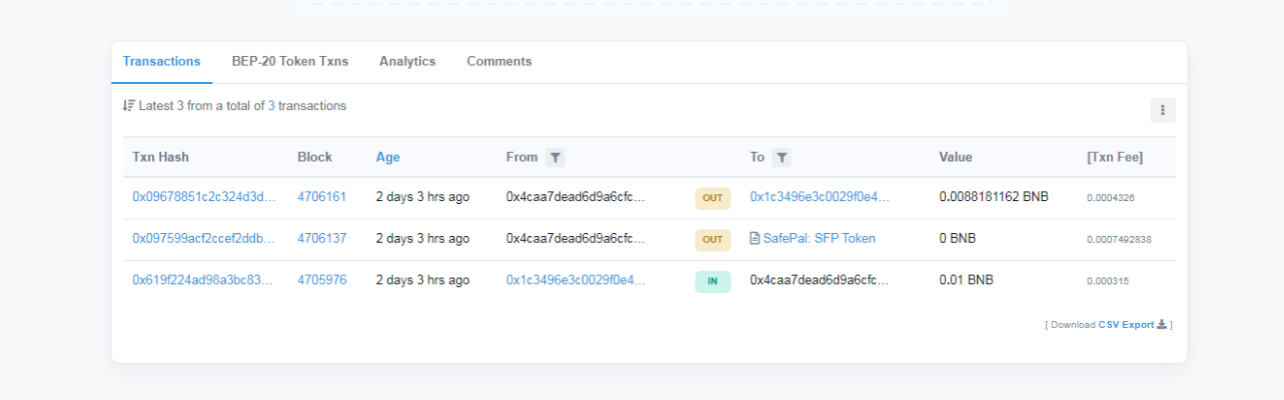Click the sort icon beside Latest 3
This screenshot has width=1284, height=400.
pos(128,106)
